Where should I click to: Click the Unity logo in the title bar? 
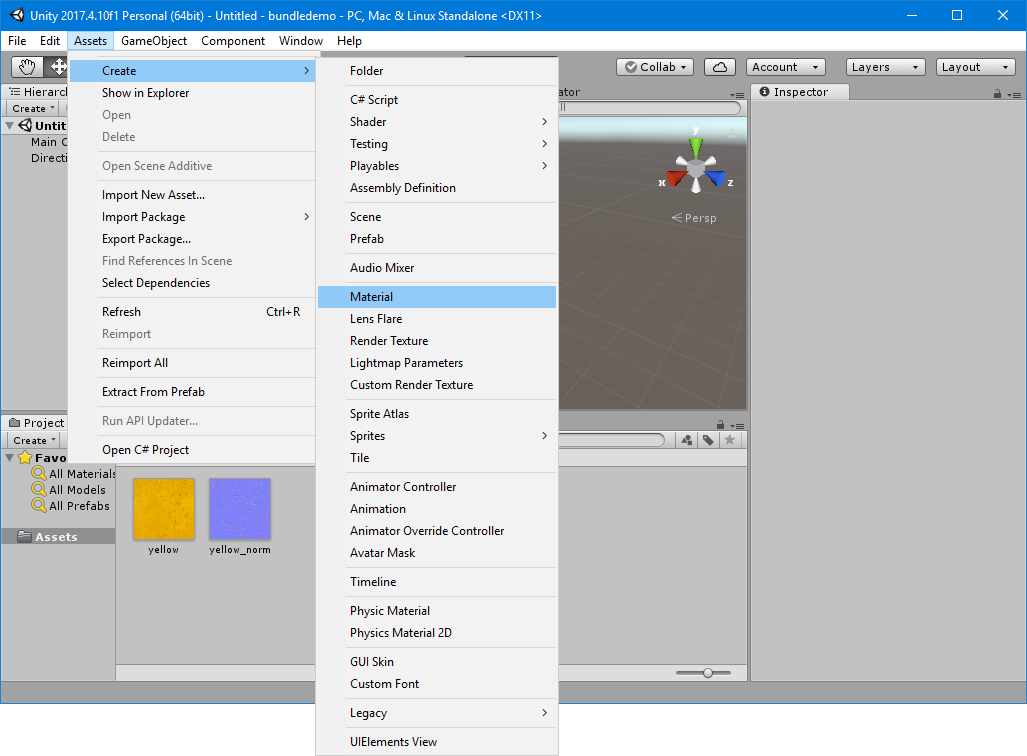point(17,15)
